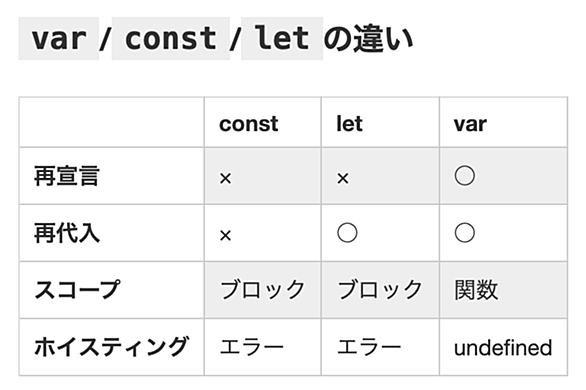
Task: Click the circle mark for var 再代入
Action: click(x=465, y=233)
